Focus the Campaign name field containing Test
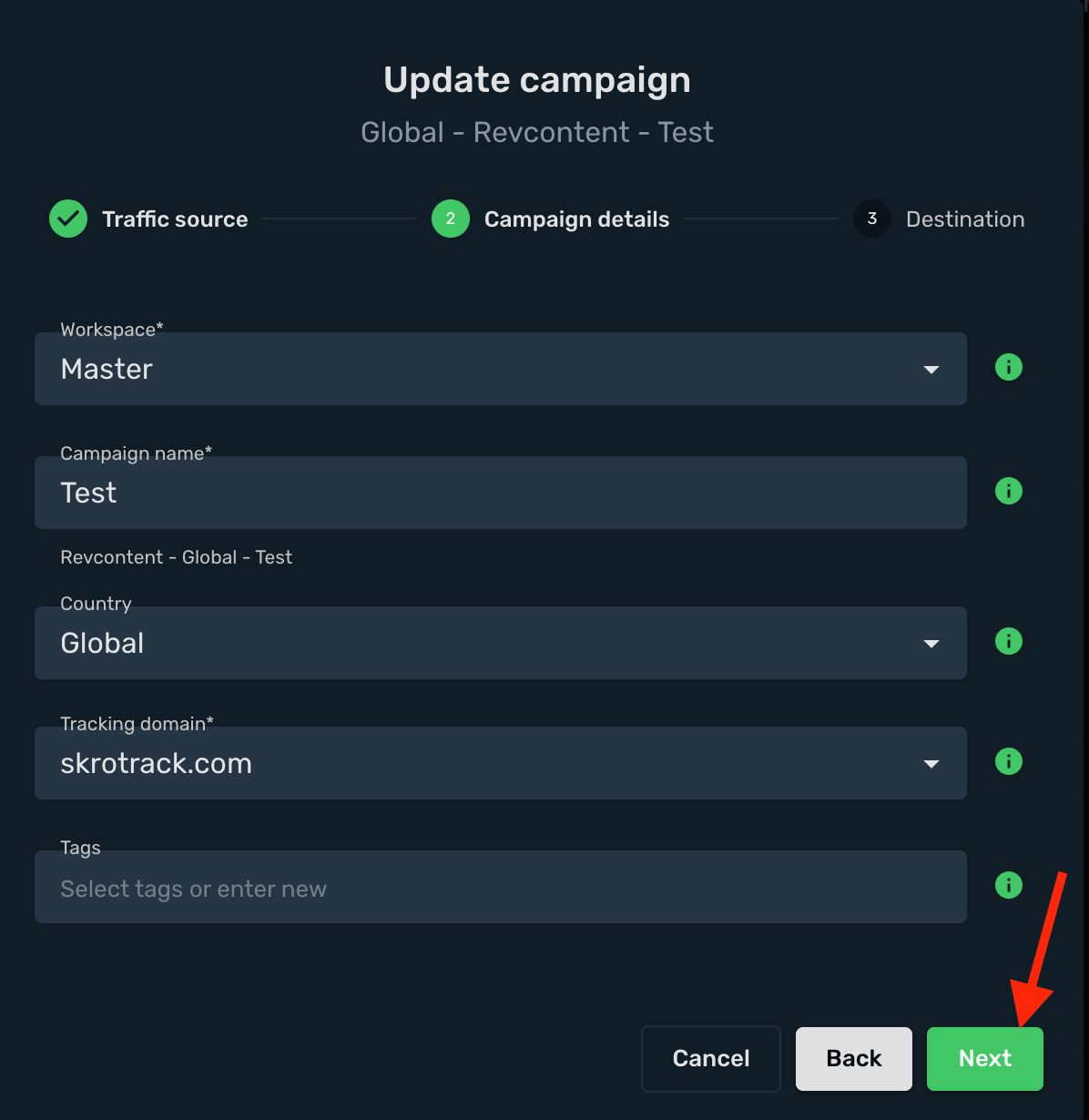 (501, 493)
